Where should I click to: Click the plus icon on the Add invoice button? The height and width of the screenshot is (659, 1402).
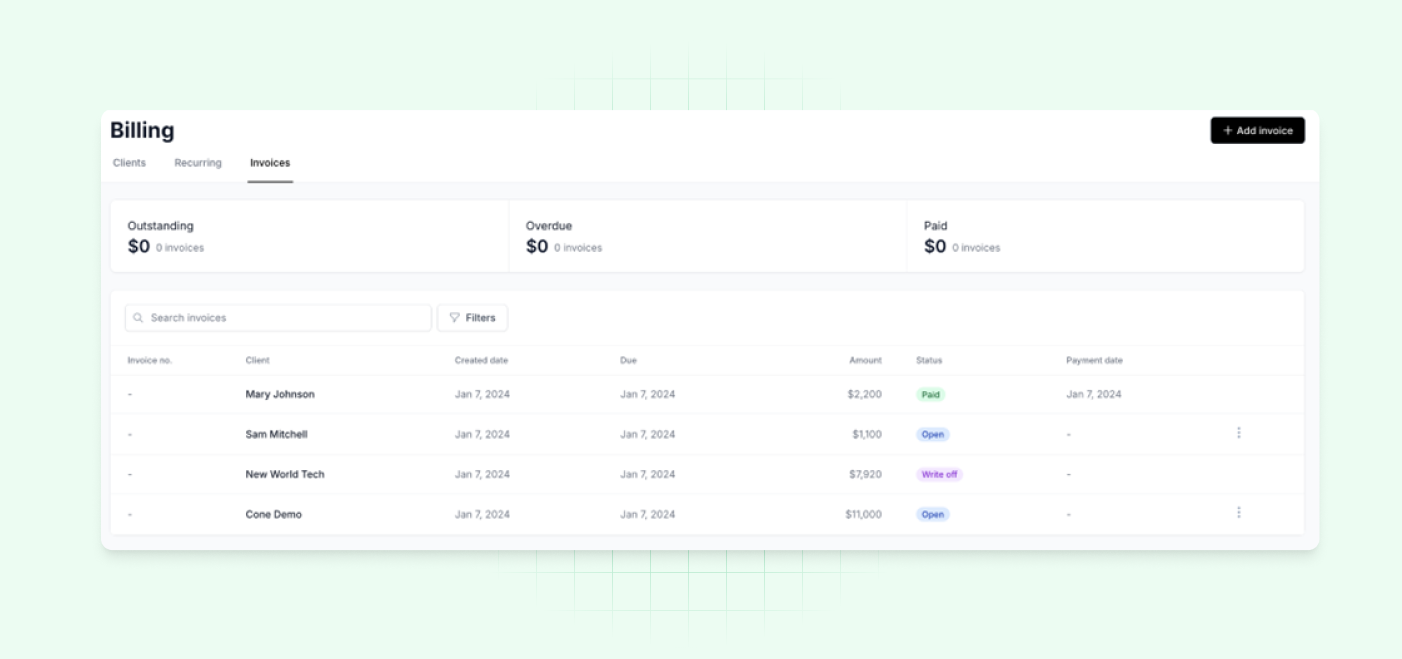(x=1228, y=130)
